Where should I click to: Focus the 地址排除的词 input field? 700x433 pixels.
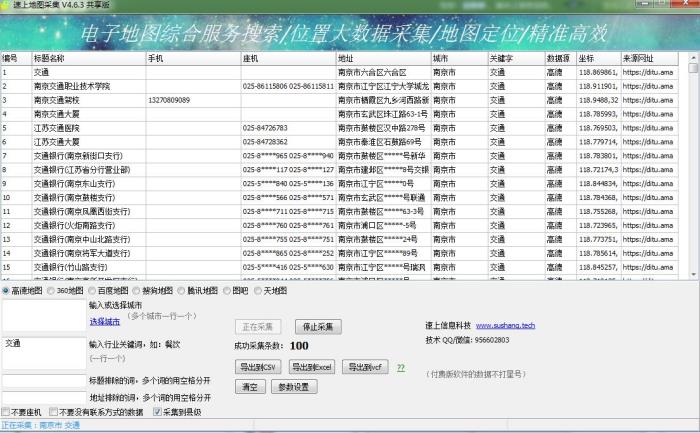[44, 398]
